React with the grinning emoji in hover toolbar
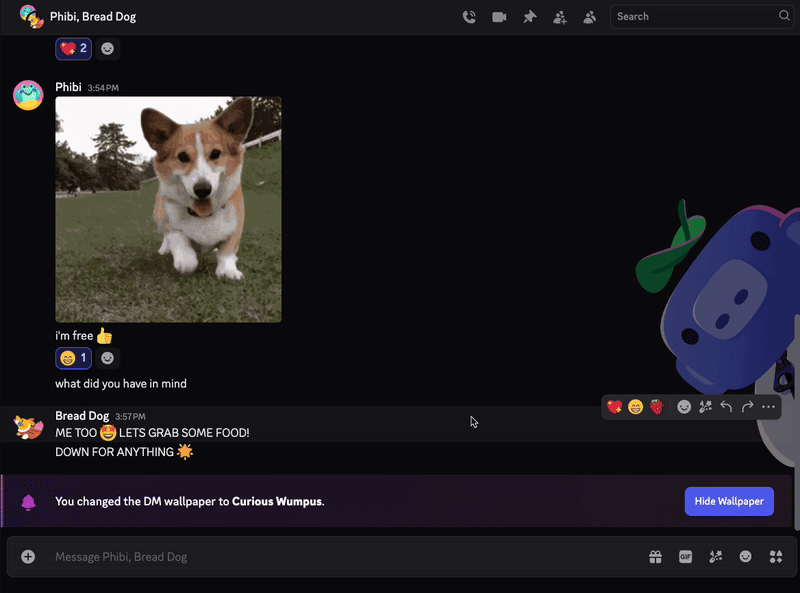Image resolution: width=800 pixels, height=593 pixels. point(635,407)
